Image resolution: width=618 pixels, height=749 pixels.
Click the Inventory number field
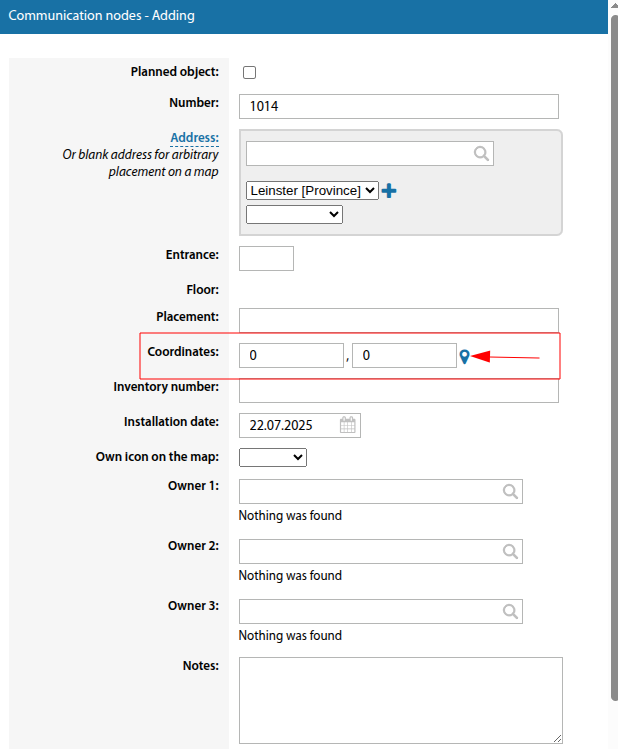tap(398, 391)
